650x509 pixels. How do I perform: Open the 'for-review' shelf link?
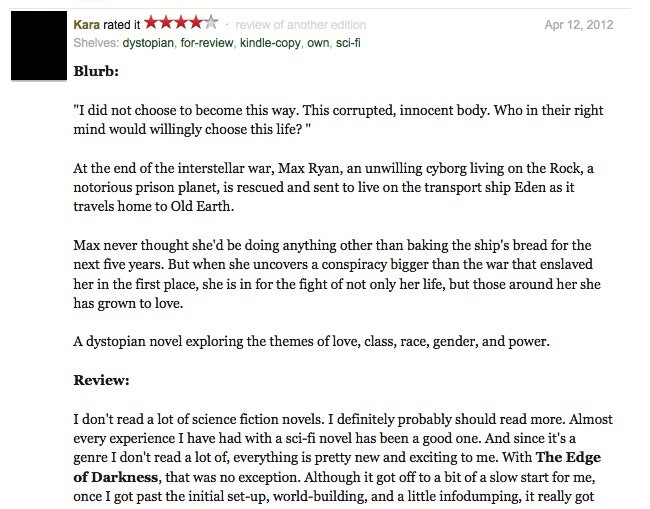tap(208, 43)
